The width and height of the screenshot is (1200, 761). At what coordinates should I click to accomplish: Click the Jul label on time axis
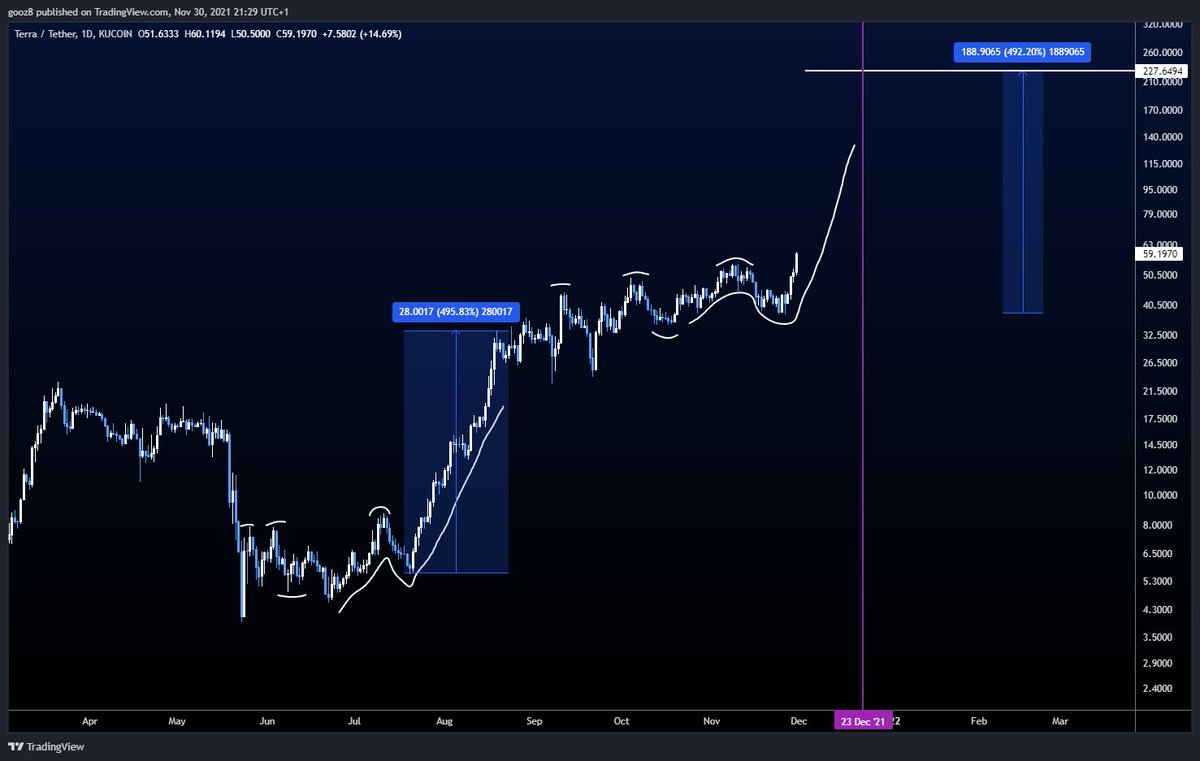[x=354, y=720]
